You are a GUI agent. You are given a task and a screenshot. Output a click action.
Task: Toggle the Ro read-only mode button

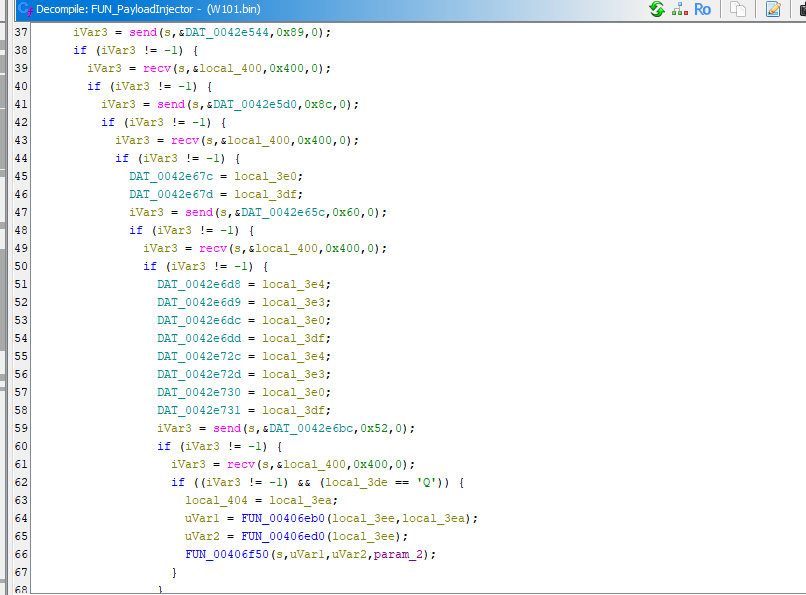coord(702,9)
